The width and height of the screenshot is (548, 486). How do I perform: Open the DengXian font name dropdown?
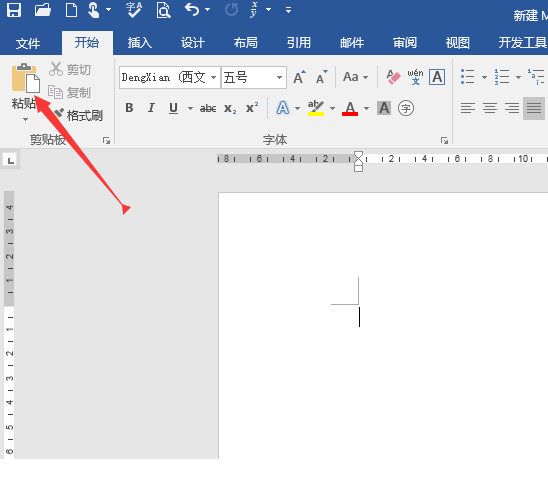click(x=214, y=77)
